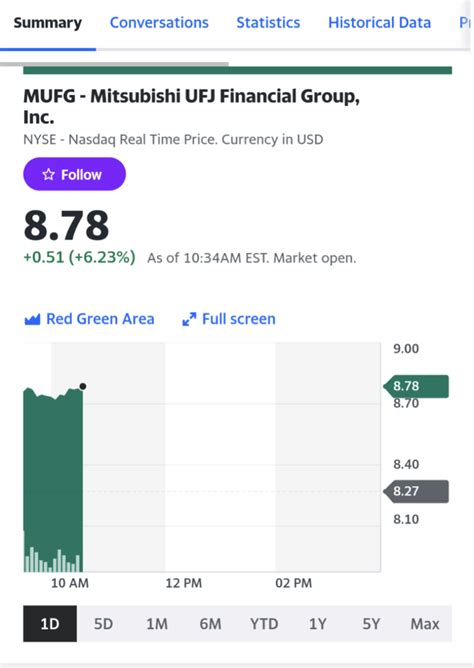Select the 1D chart range

tap(50, 624)
